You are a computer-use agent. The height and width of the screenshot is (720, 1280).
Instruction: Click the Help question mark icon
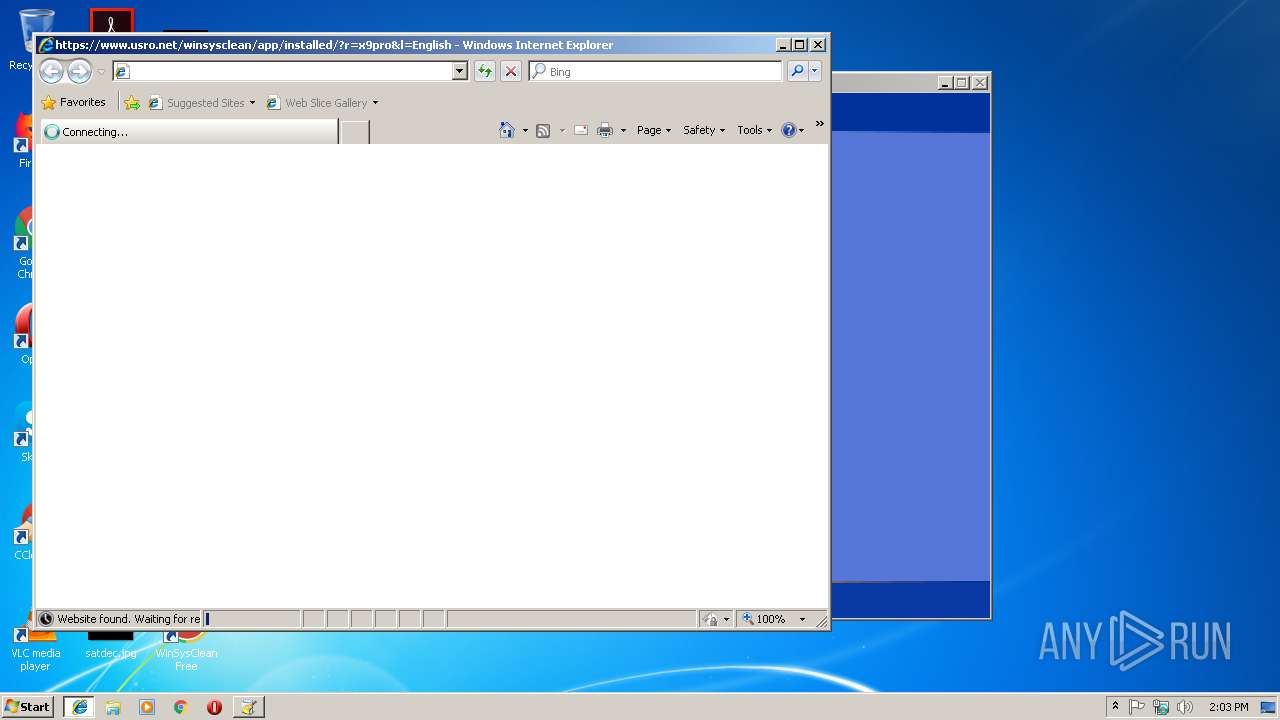coord(789,130)
